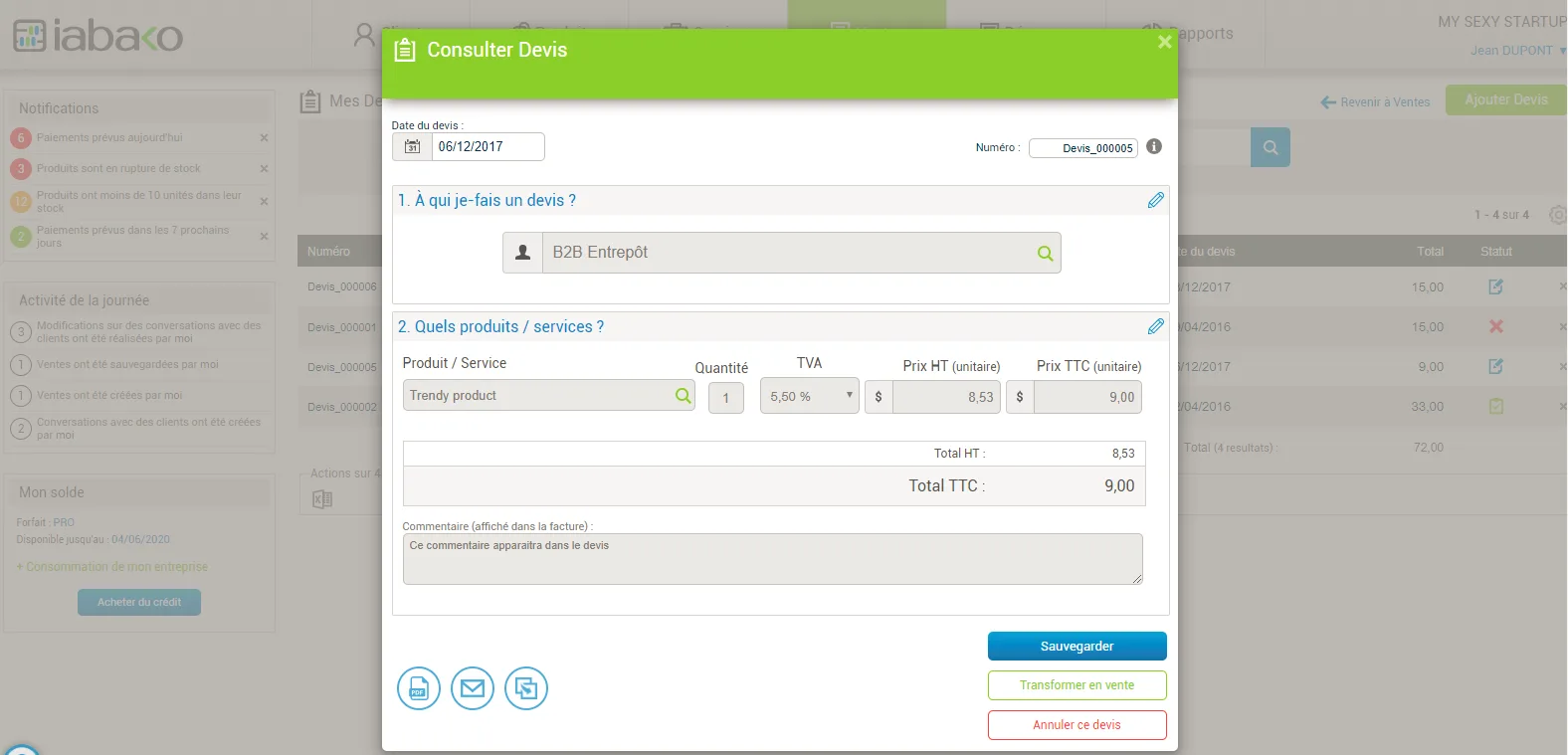Click the Total TTC 9,00 value
This screenshot has height=755, width=1568.
pyautogui.click(x=1119, y=486)
